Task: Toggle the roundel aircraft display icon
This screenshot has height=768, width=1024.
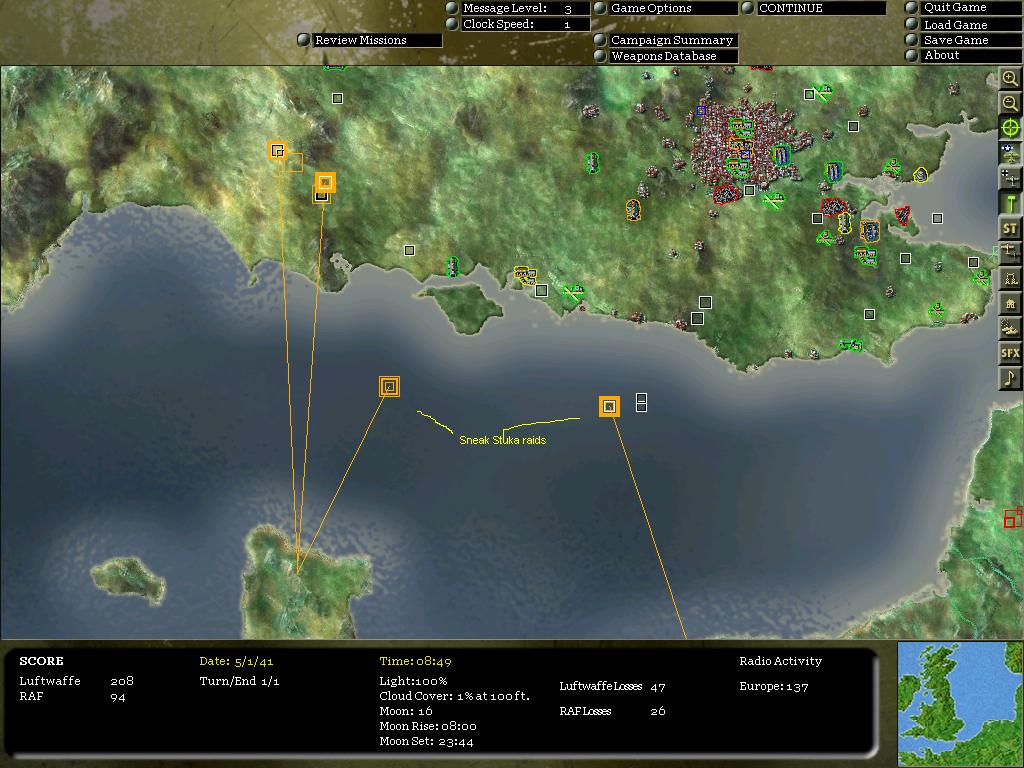Action: click(x=1010, y=153)
